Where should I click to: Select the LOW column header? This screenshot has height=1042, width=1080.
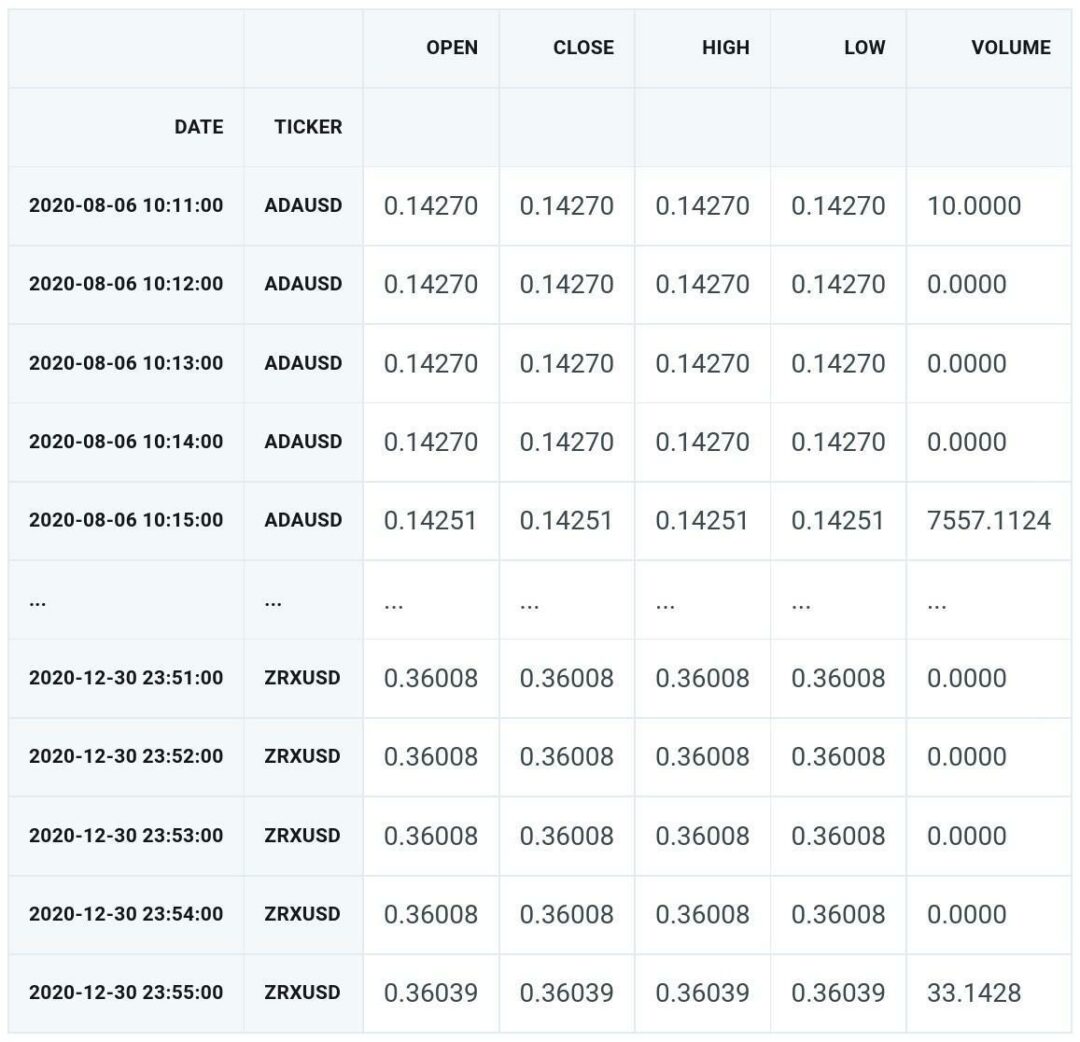tap(863, 48)
